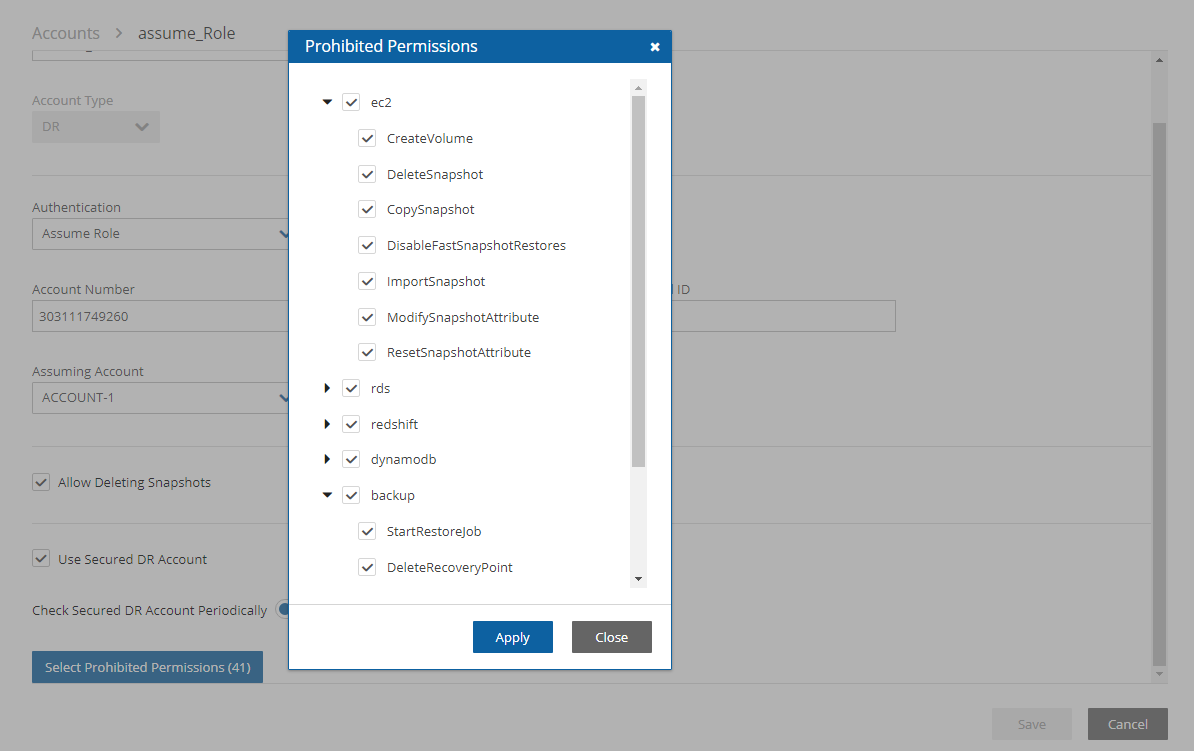Expand the dynamodb permissions group
The image size is (1194, 751).
(x=327, y=460)
